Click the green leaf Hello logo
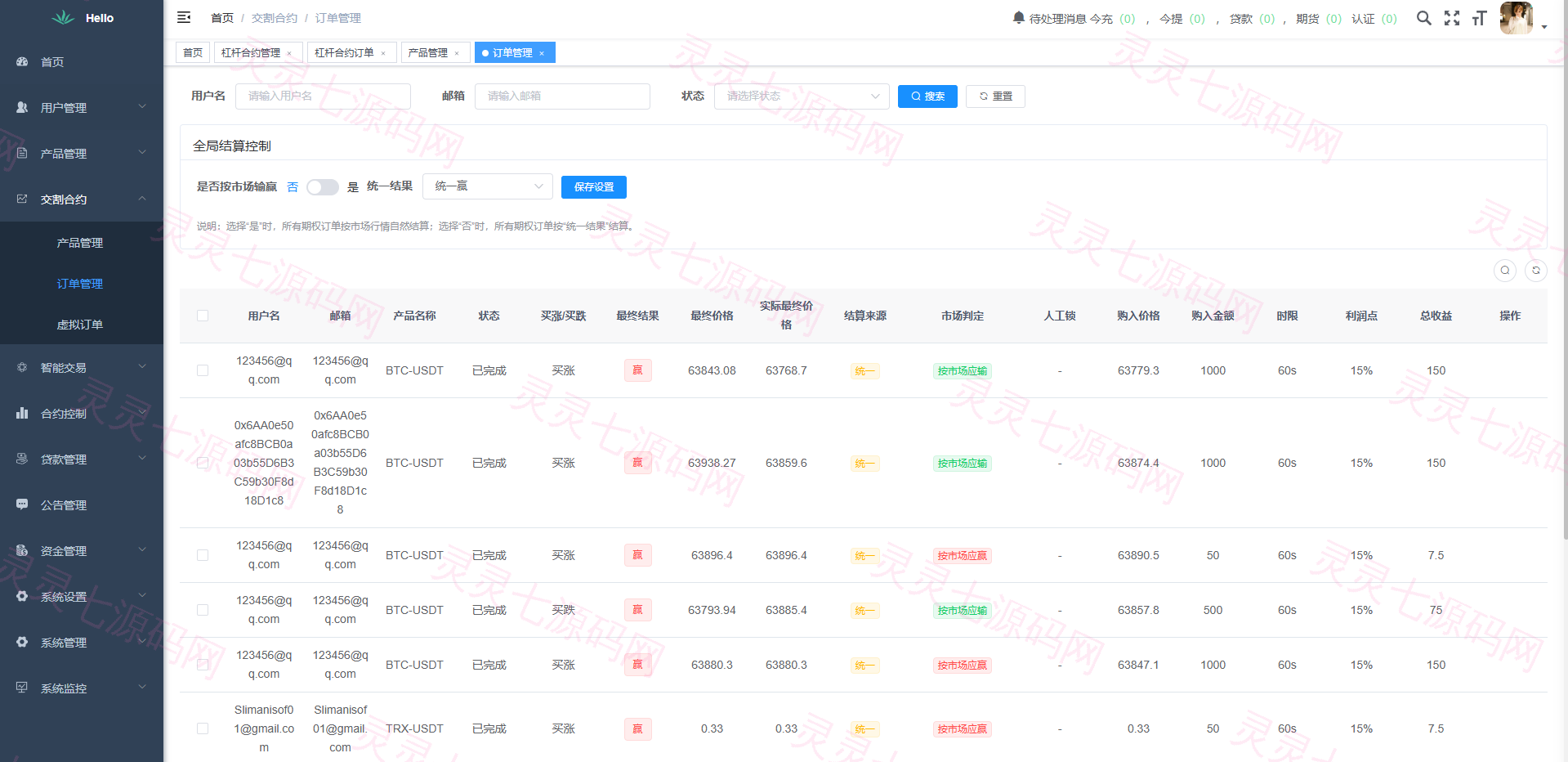This screenshot has width=1568, height=762. [x=82, y=18]
